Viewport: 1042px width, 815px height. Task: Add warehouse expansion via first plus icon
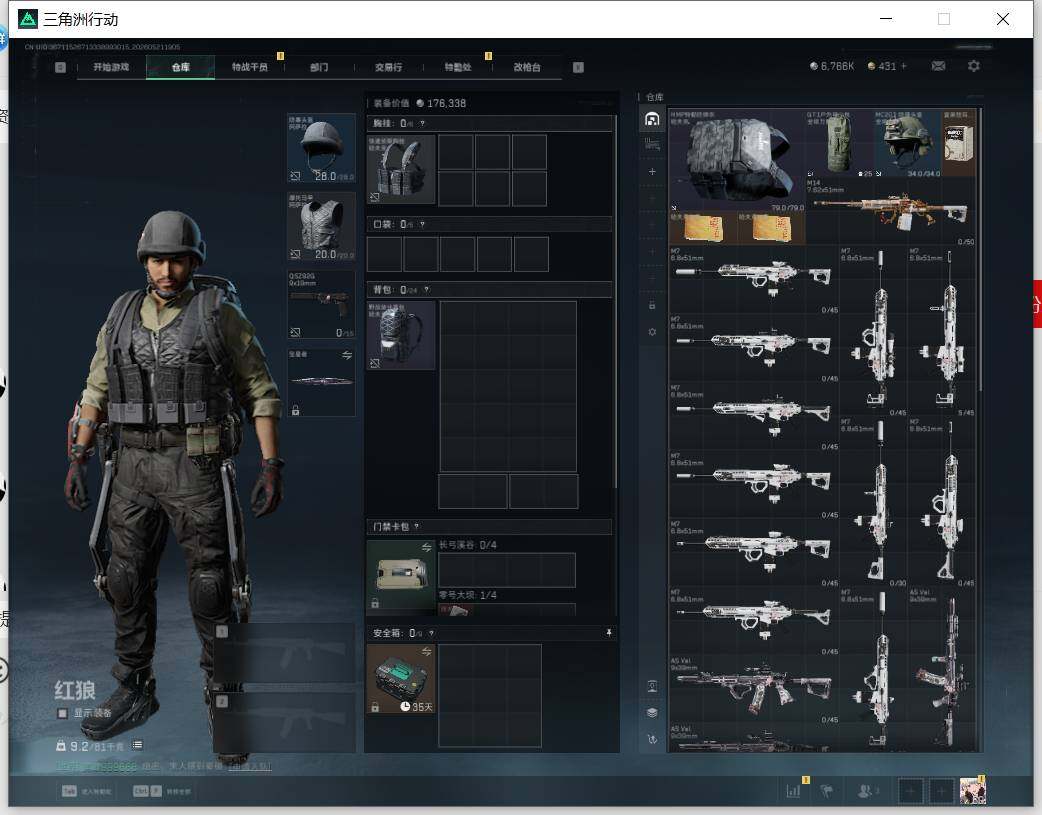coord(652,172)
